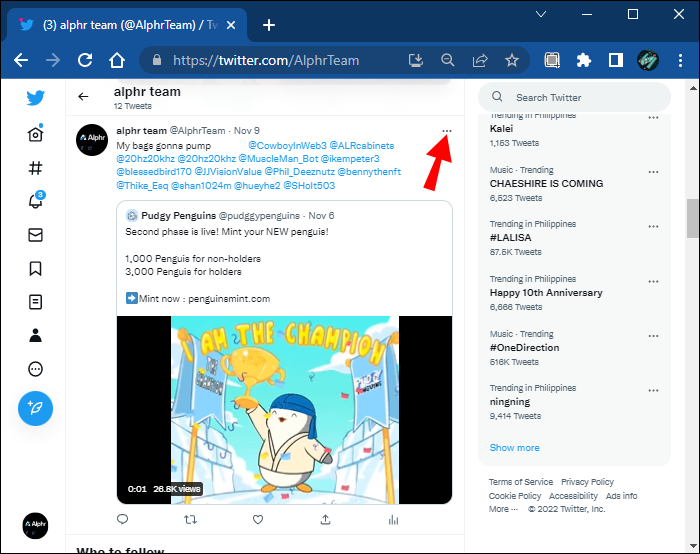Open options for Happy 10th Anniversary trend
Viewport: 700px width, 554px height.
coord(653,281)
